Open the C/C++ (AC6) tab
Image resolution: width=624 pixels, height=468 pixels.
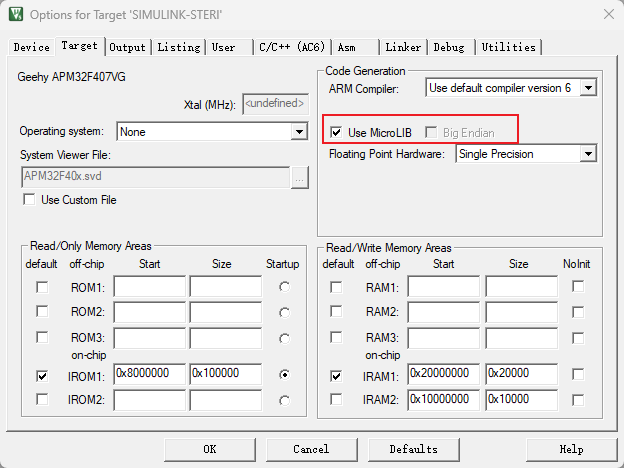coord(292,47)
